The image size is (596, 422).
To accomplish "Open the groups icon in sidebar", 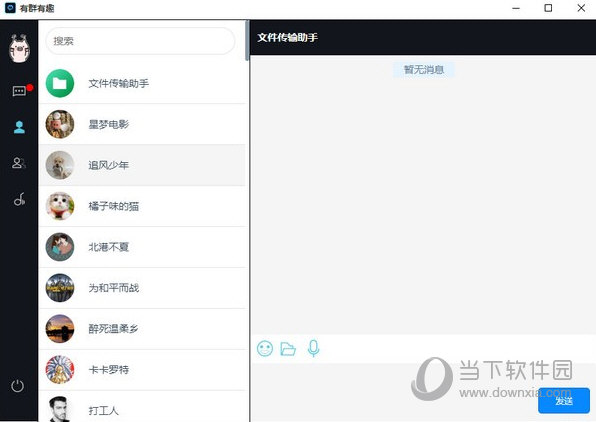I will click(x=19, y=163).
